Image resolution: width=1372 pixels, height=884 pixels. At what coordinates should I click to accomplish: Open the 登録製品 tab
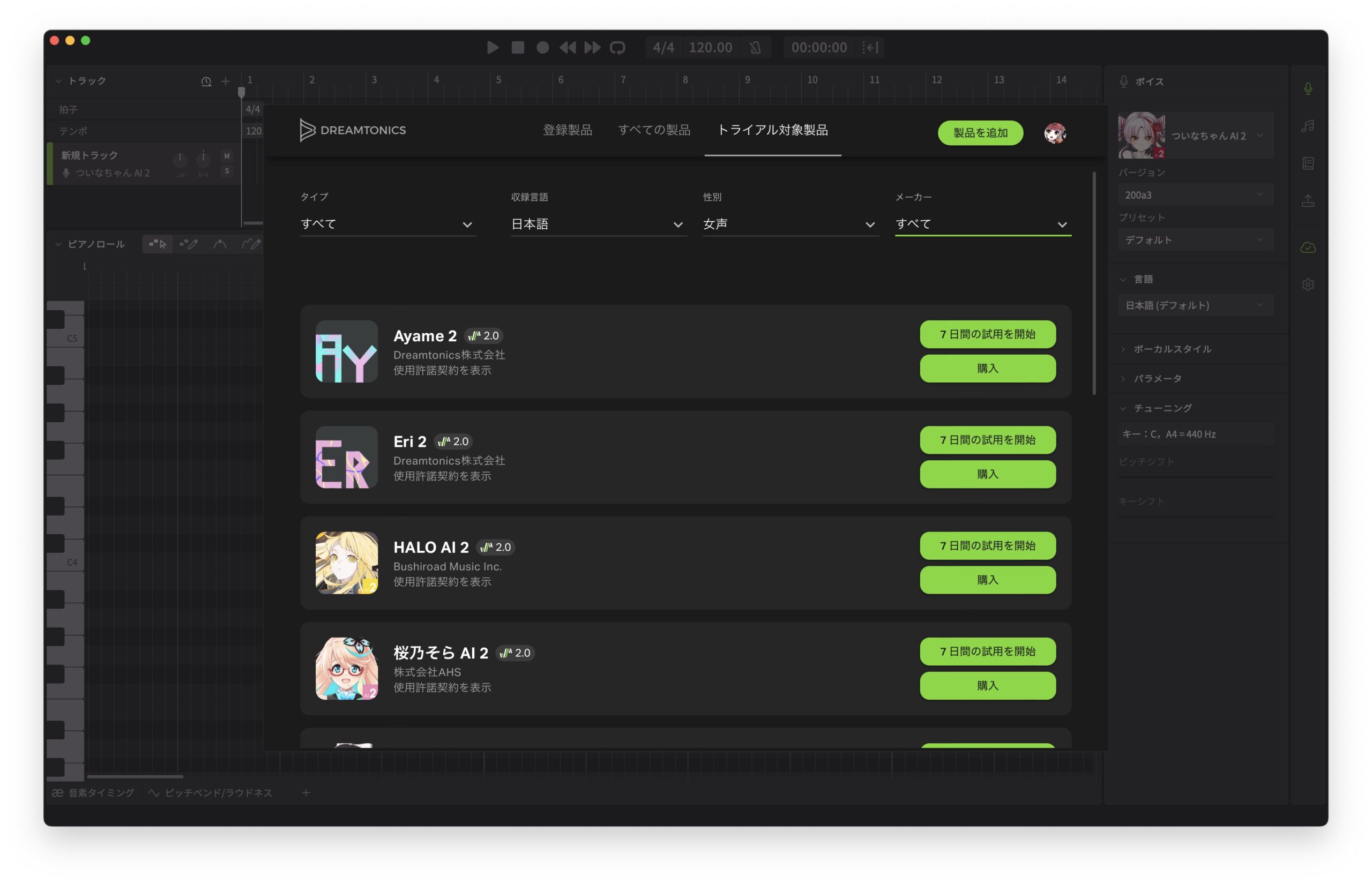(x=567, y=130)
